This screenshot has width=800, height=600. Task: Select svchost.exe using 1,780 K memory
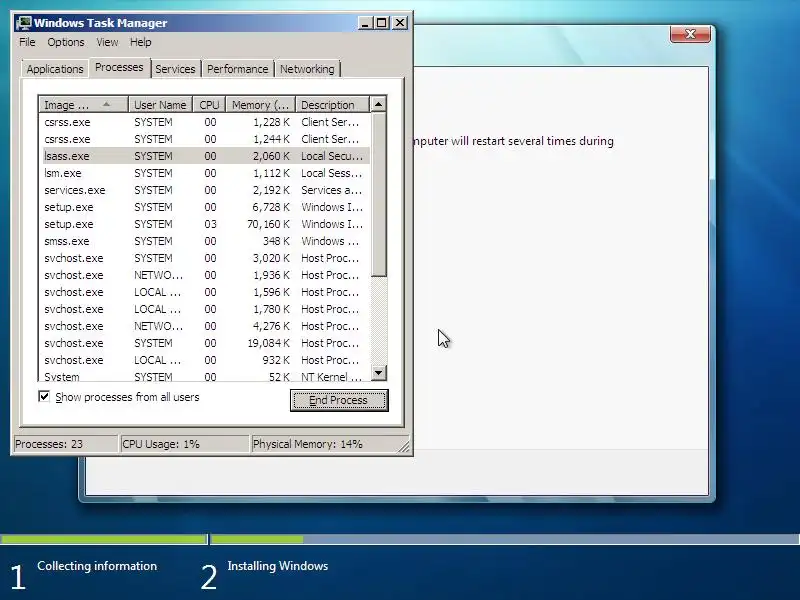[205, 309]
